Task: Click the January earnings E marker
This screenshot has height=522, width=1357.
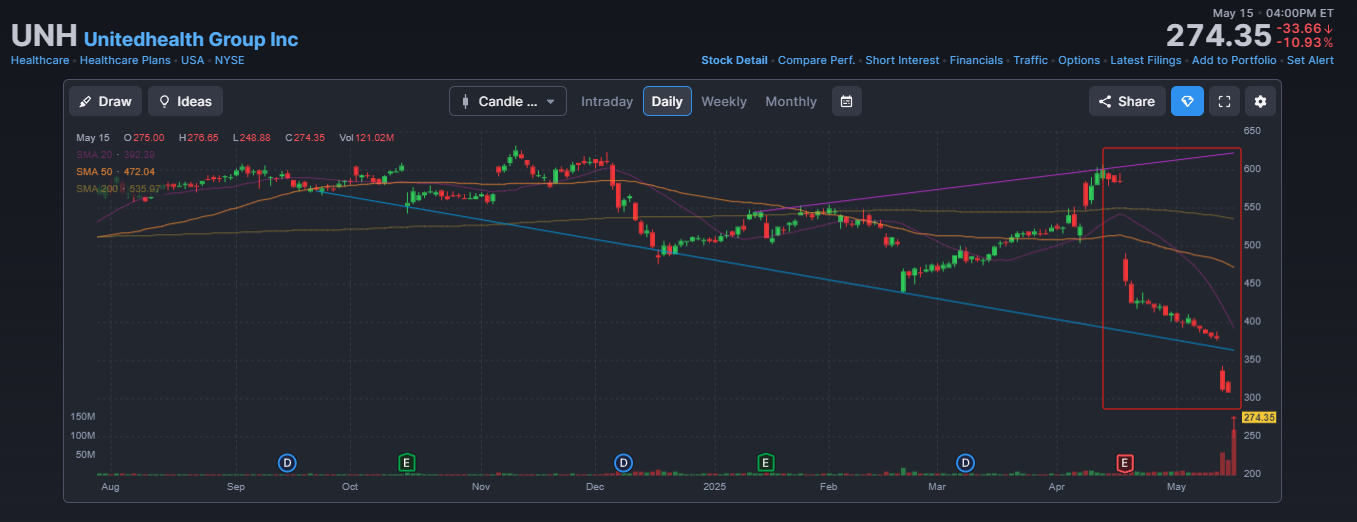Action: (x=765, y=463)
